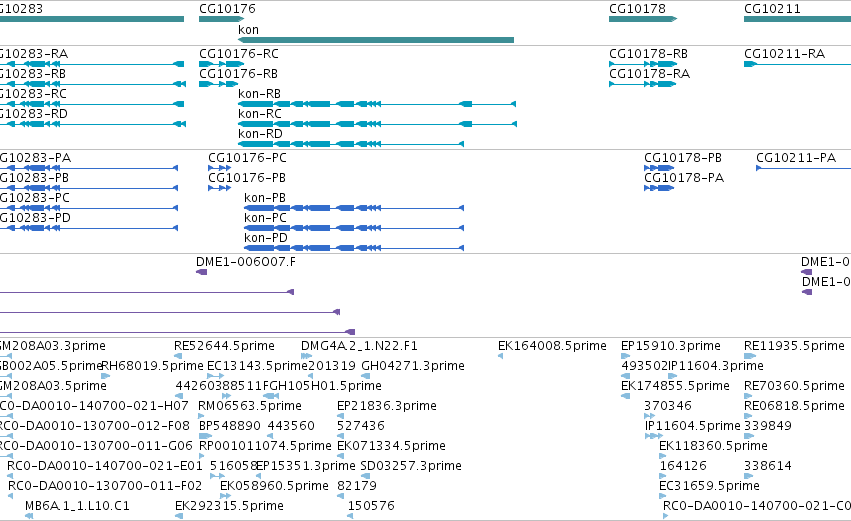This screenshot has width=851, height=521.
Task: Click the 164126 feature label
Action: click(x=683, y=467)
